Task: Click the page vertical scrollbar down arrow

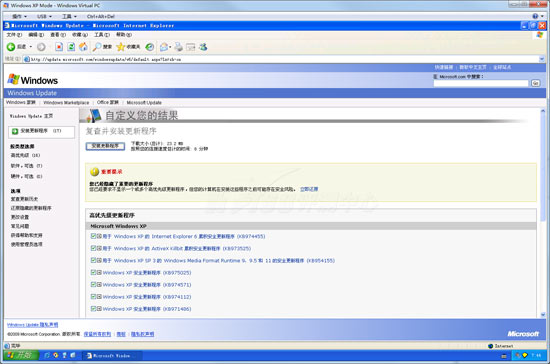Action: coord(543,314)
